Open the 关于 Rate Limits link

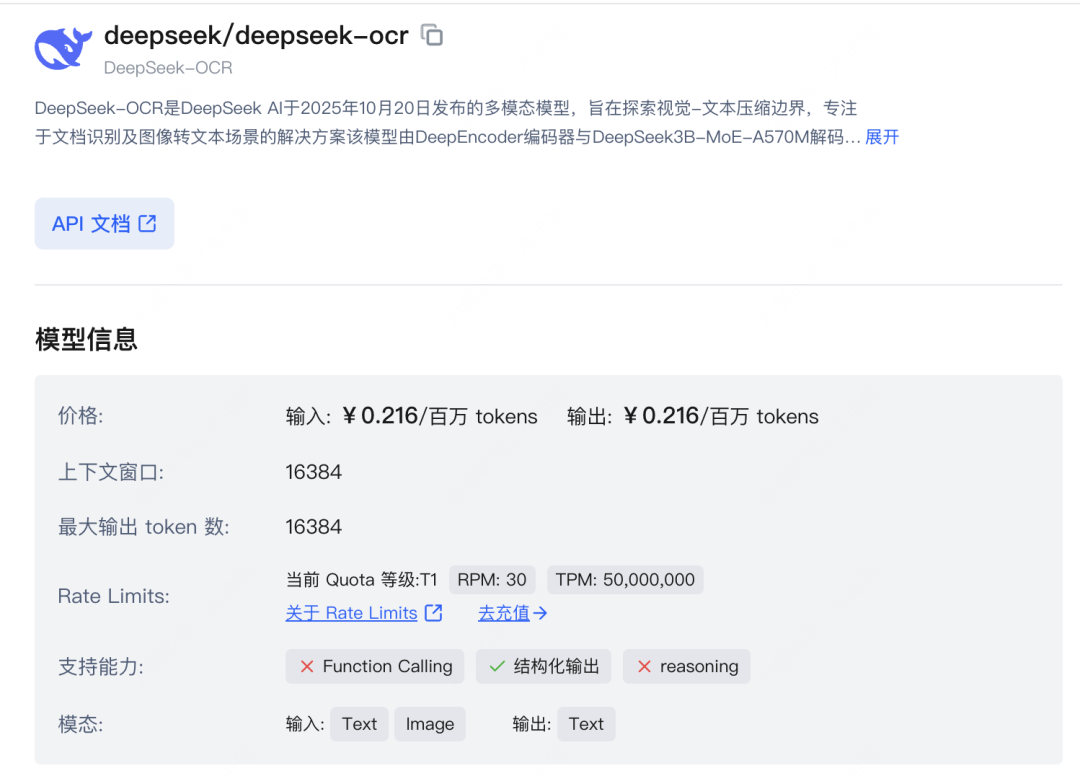pyautogui.click(x=351, y=613)
